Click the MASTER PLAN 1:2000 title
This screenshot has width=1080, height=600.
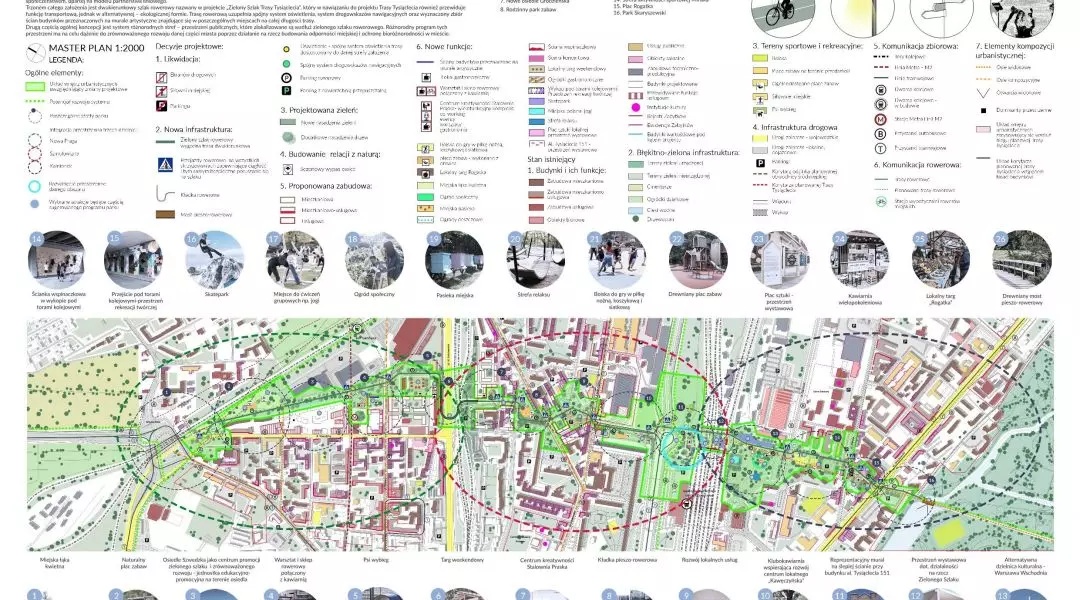[x=96, y=48]
